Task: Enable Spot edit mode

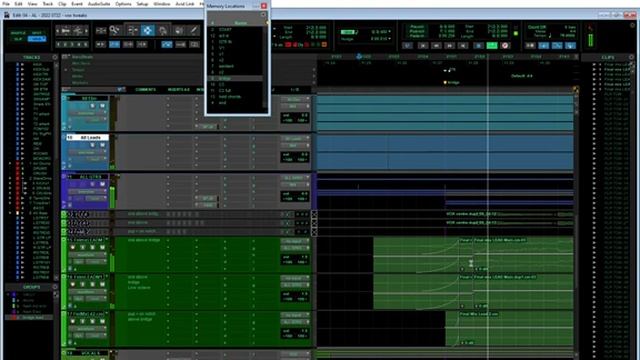Action: tap(37, 33)
